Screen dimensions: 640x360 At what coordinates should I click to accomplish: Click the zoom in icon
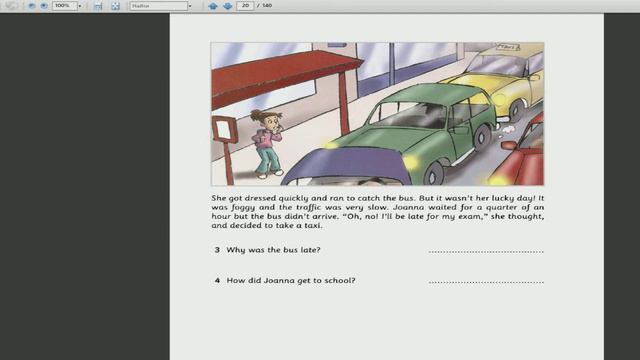[x=44, y=6]
